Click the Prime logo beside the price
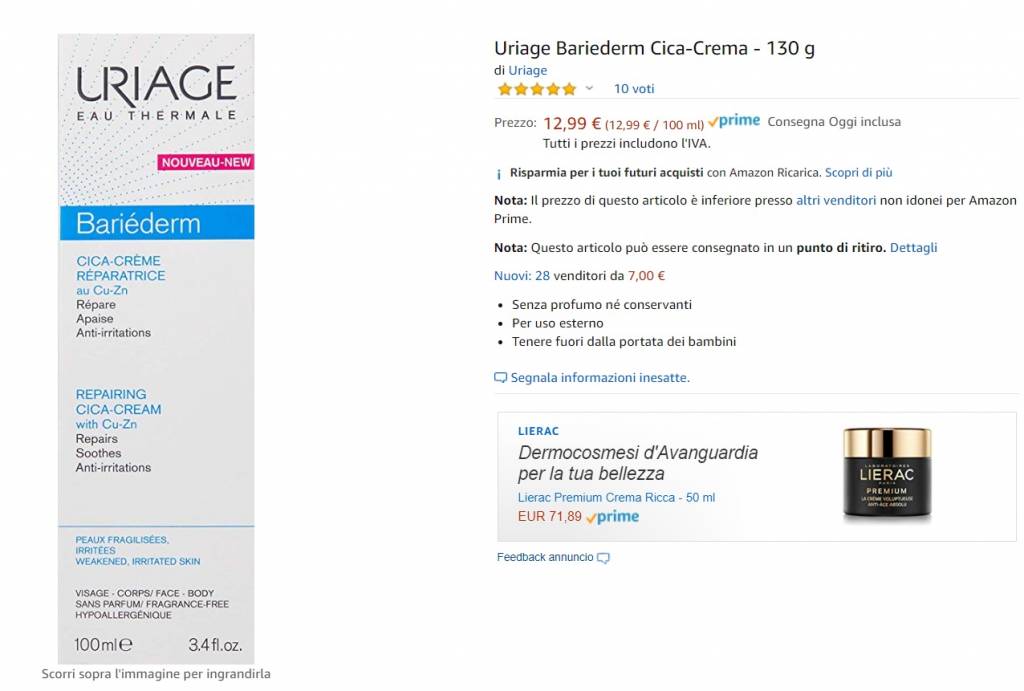Screen dimensions: 1024x691 pyautogui.click(x=734, y=122)
